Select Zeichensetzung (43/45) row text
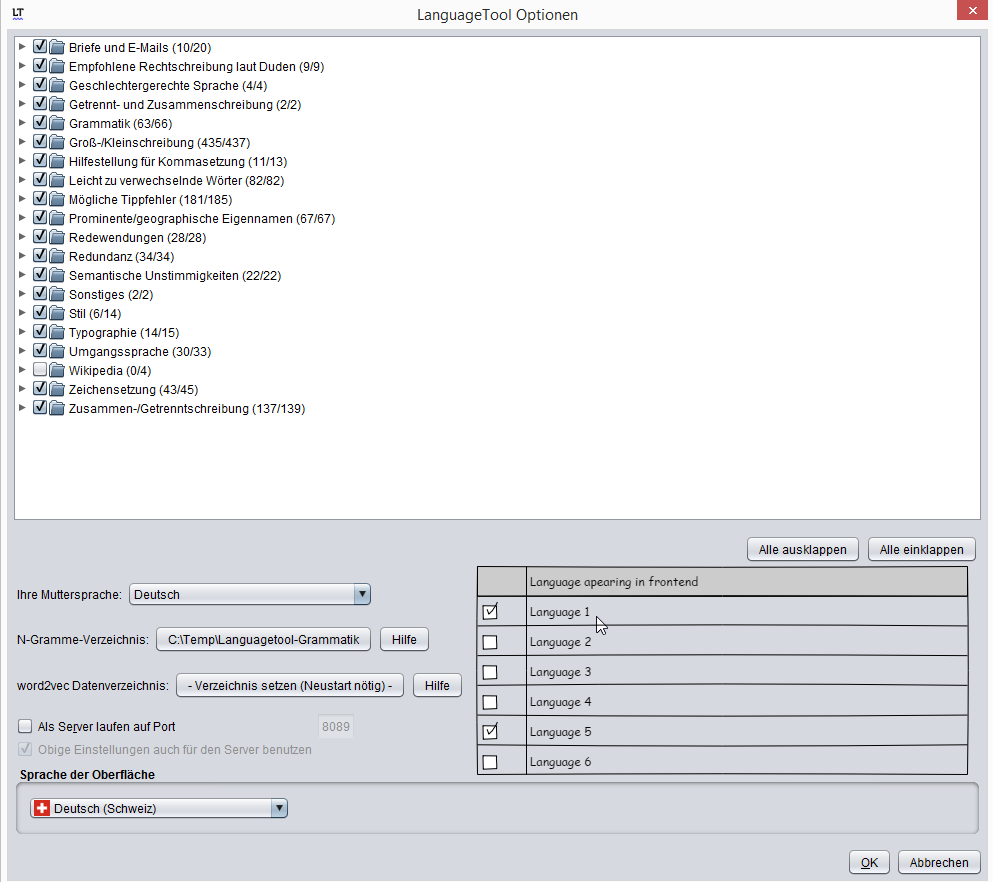This screenshot has height=882, width=993. tap(134, 389)
